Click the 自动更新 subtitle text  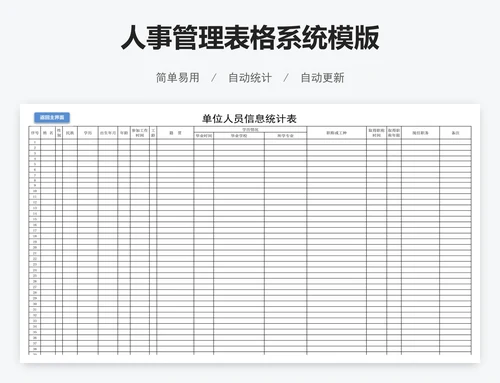pos(322,78)
